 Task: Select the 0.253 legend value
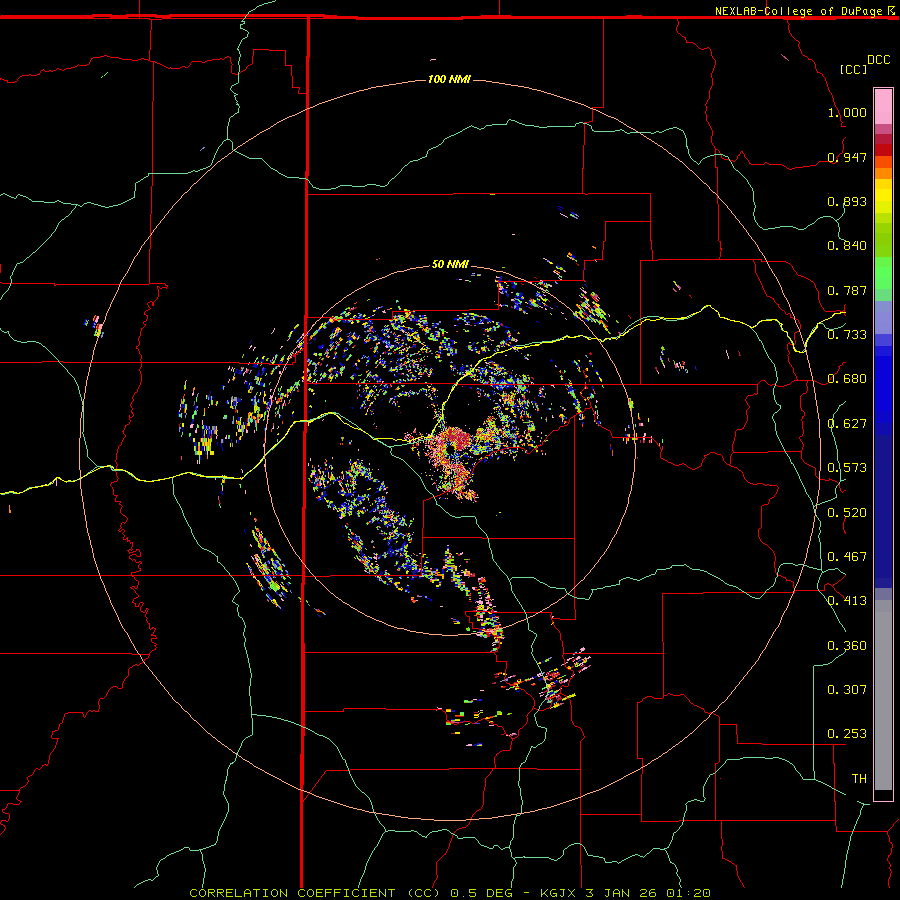click(847, 734)
